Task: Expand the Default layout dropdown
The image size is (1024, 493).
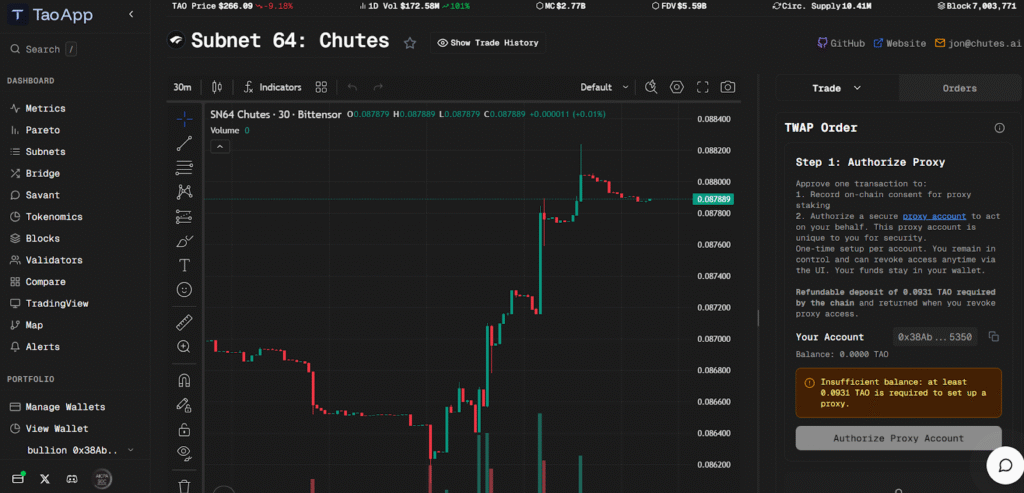Action: 604,87
